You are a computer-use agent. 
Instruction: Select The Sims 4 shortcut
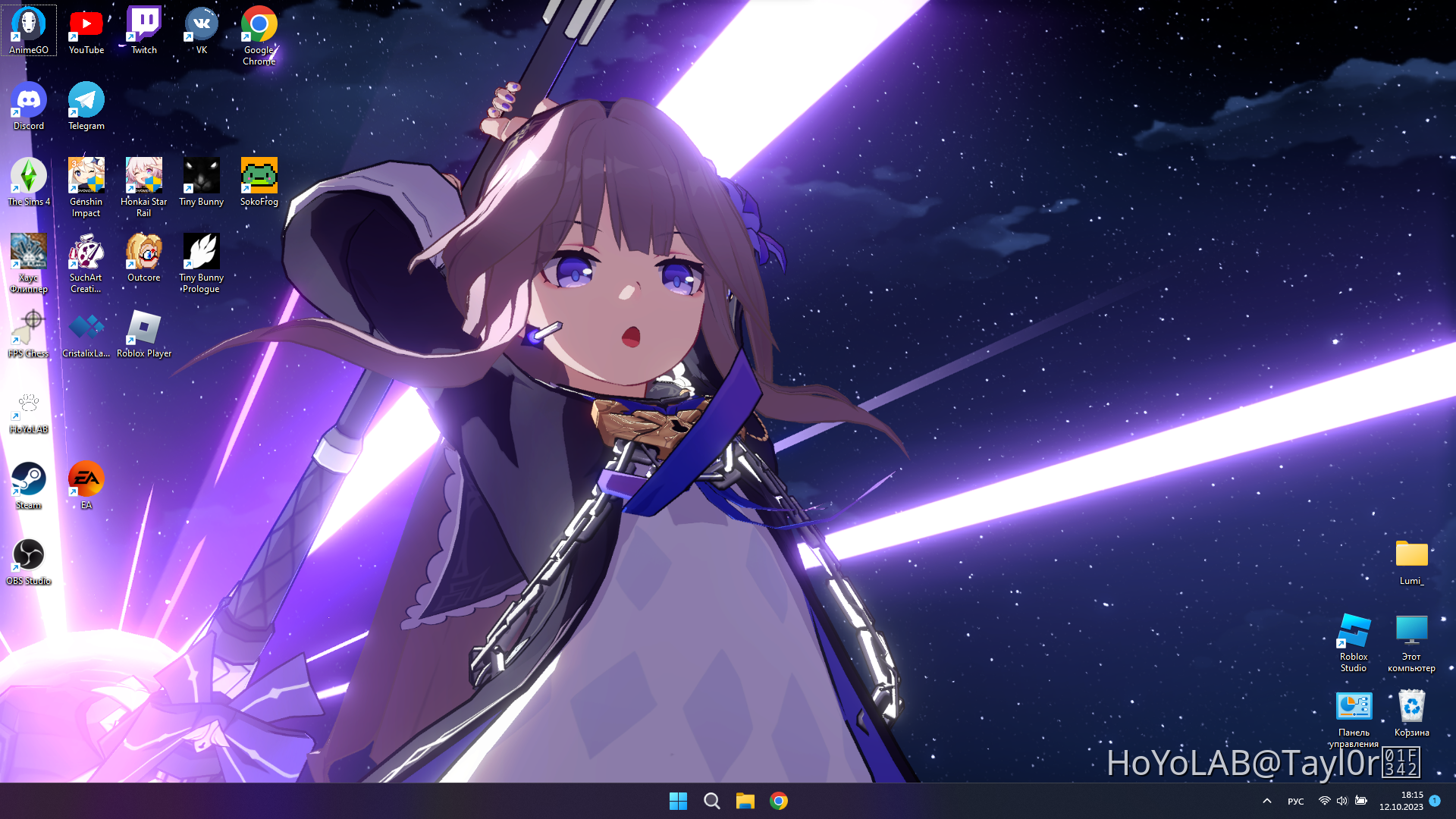[29, 182]
